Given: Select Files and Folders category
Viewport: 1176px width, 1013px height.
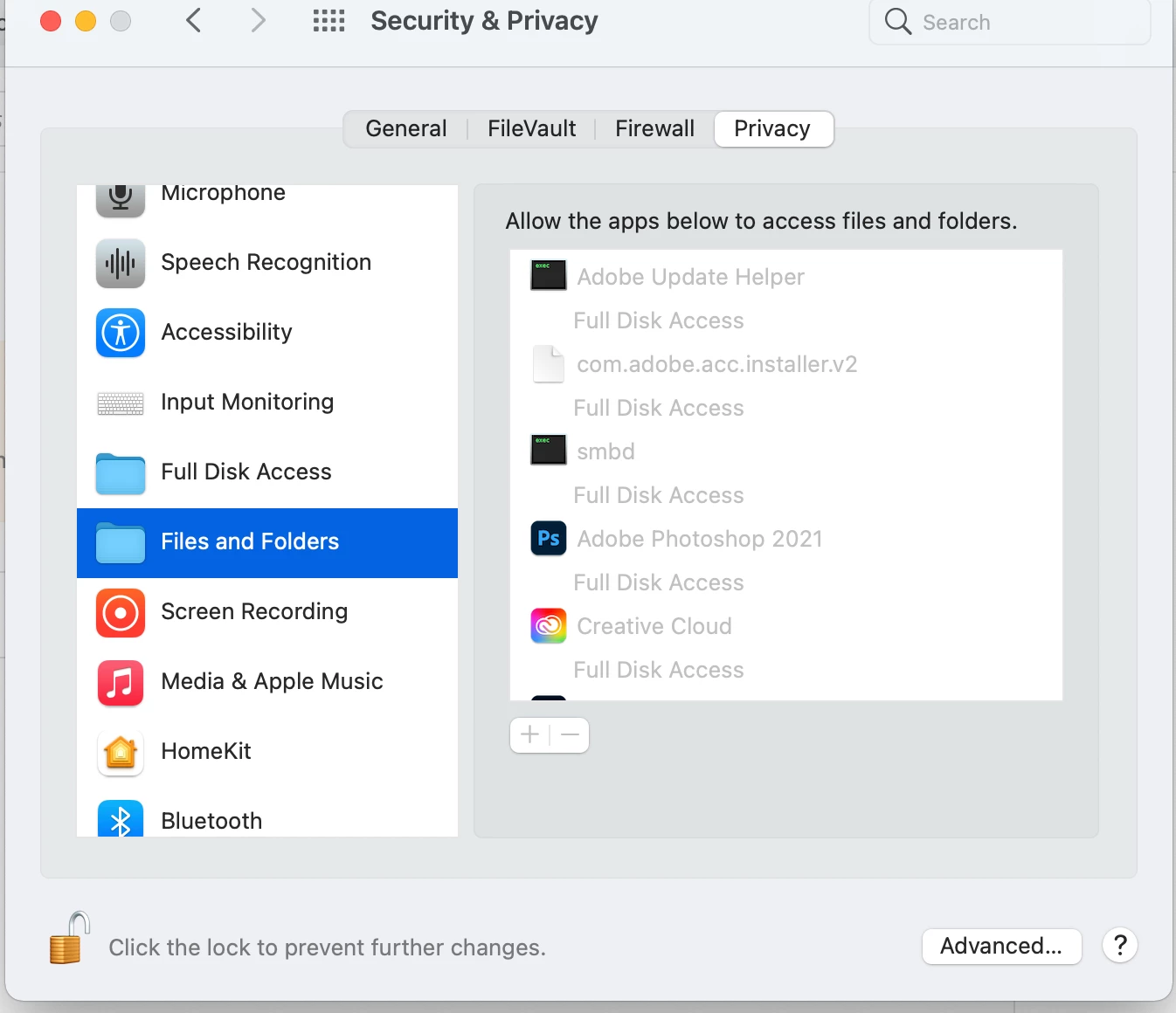Looking at the screenshot, I should click(x=267, y=542).
